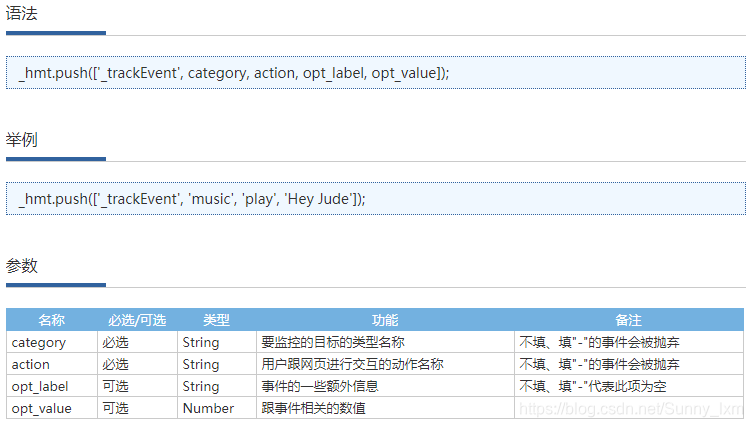Click the 用户跟网页进行交互的动作名称 cell
Viewport: 753px width, 427px height.
coord(385,364)
